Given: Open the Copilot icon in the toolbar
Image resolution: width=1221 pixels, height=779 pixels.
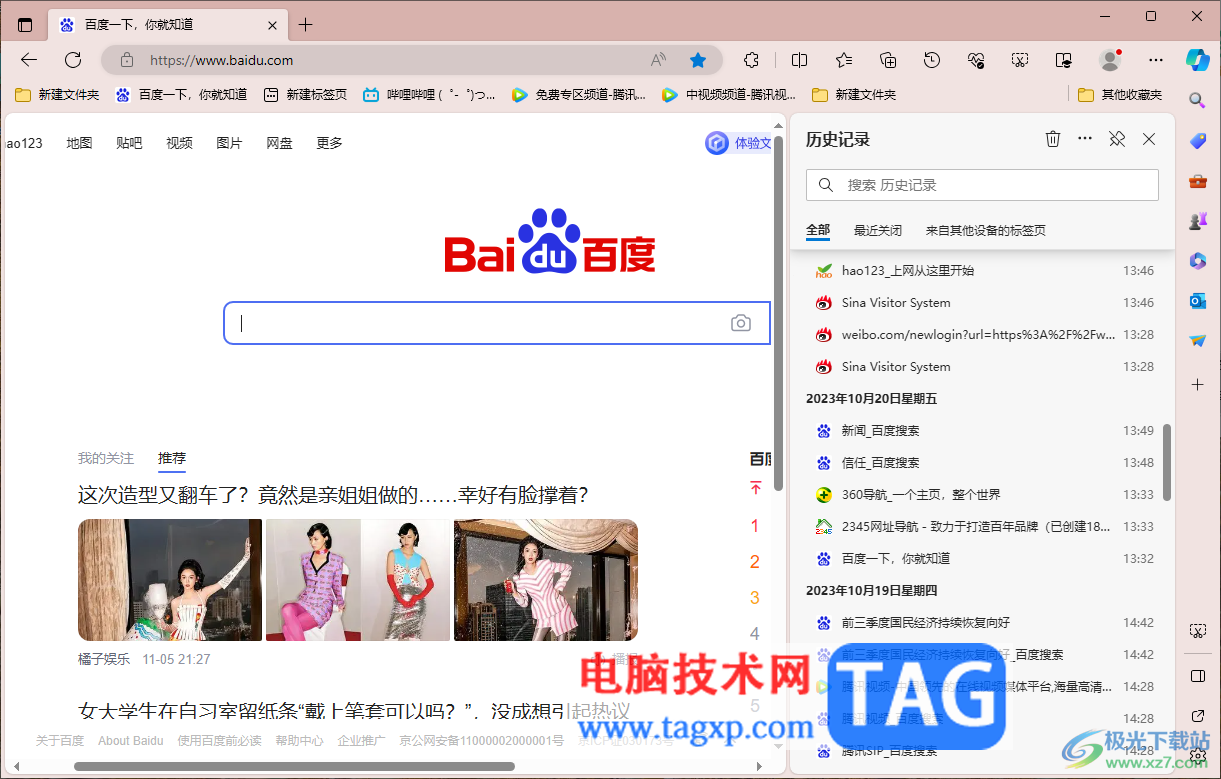Looking at the screenshot, I should click(1197, 60).
